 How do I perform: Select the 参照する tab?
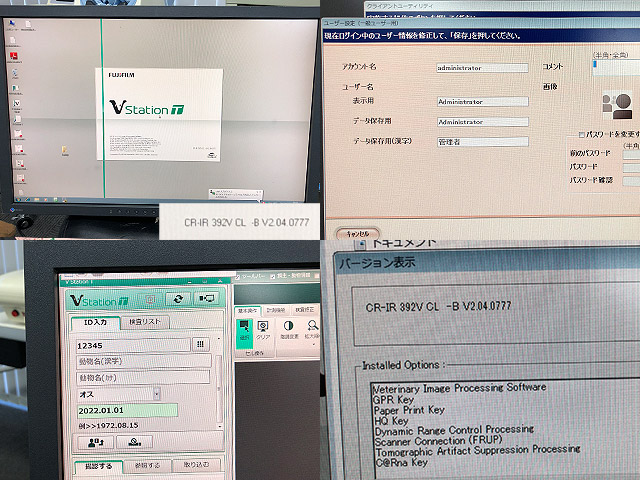coord(147,465)
